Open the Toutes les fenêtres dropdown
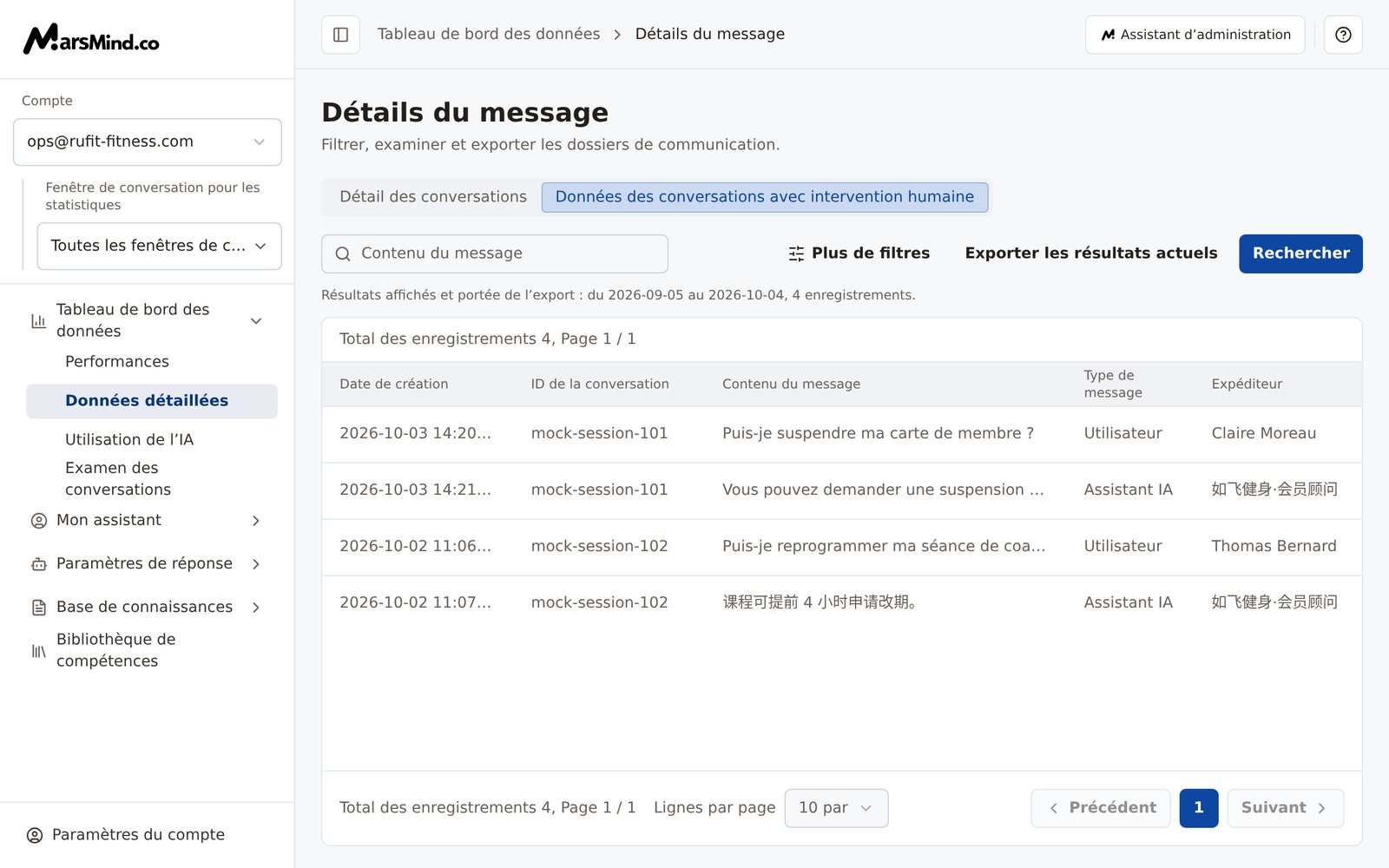 point(159,246)
